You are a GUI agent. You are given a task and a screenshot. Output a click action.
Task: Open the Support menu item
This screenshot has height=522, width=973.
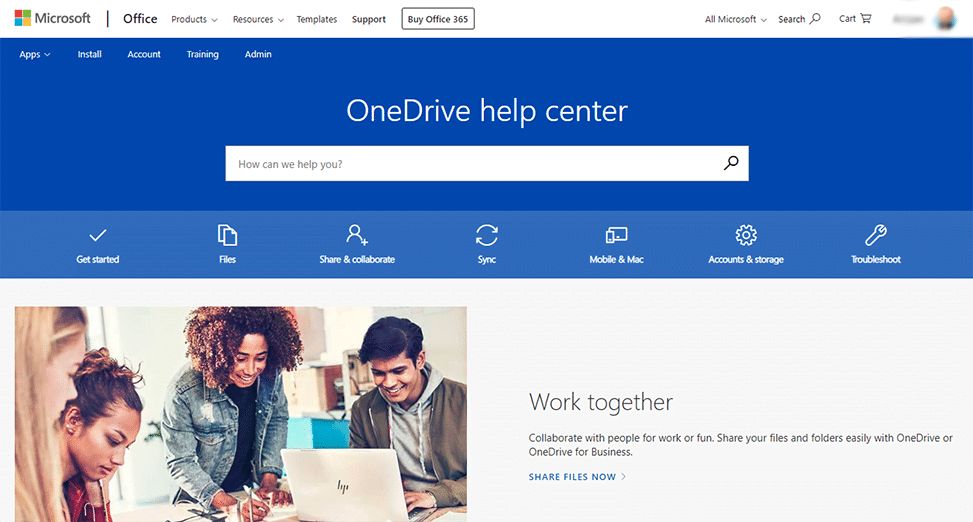369,19
